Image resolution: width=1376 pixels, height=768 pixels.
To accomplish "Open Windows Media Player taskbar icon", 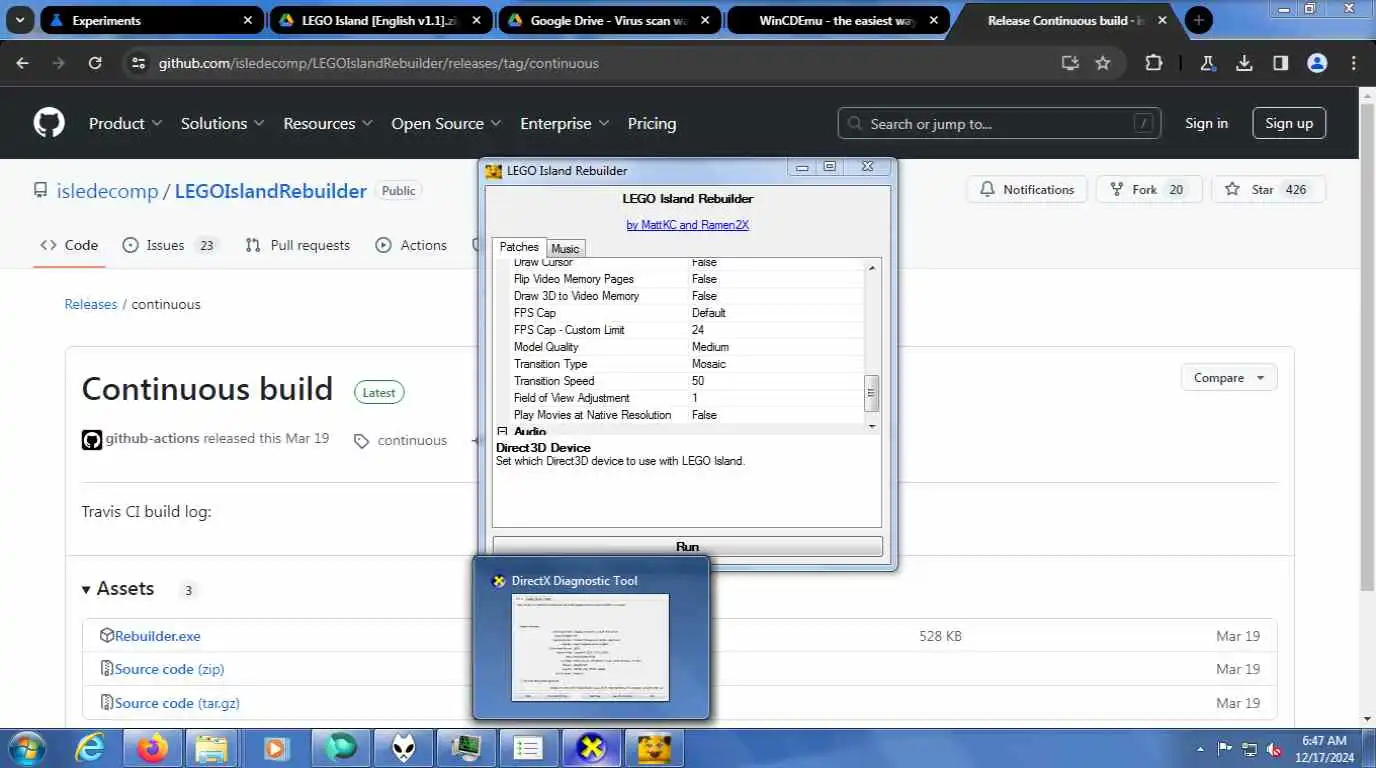I will point(276,748).
